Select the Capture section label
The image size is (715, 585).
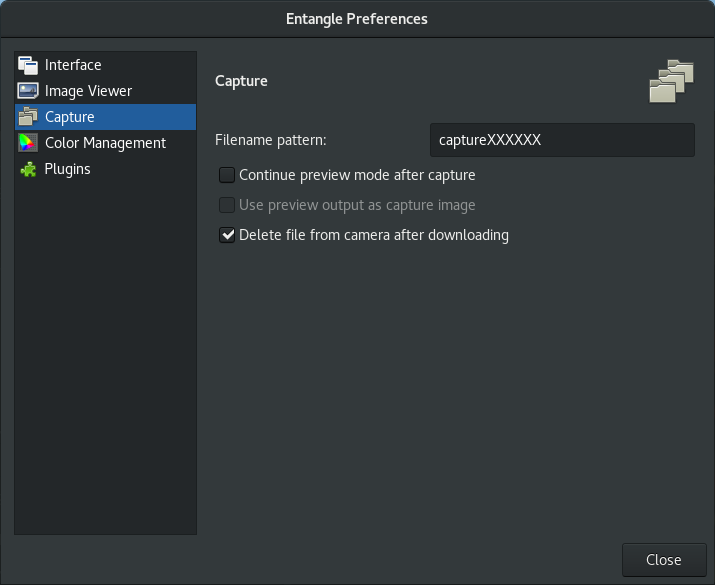(x=70, y=117)
